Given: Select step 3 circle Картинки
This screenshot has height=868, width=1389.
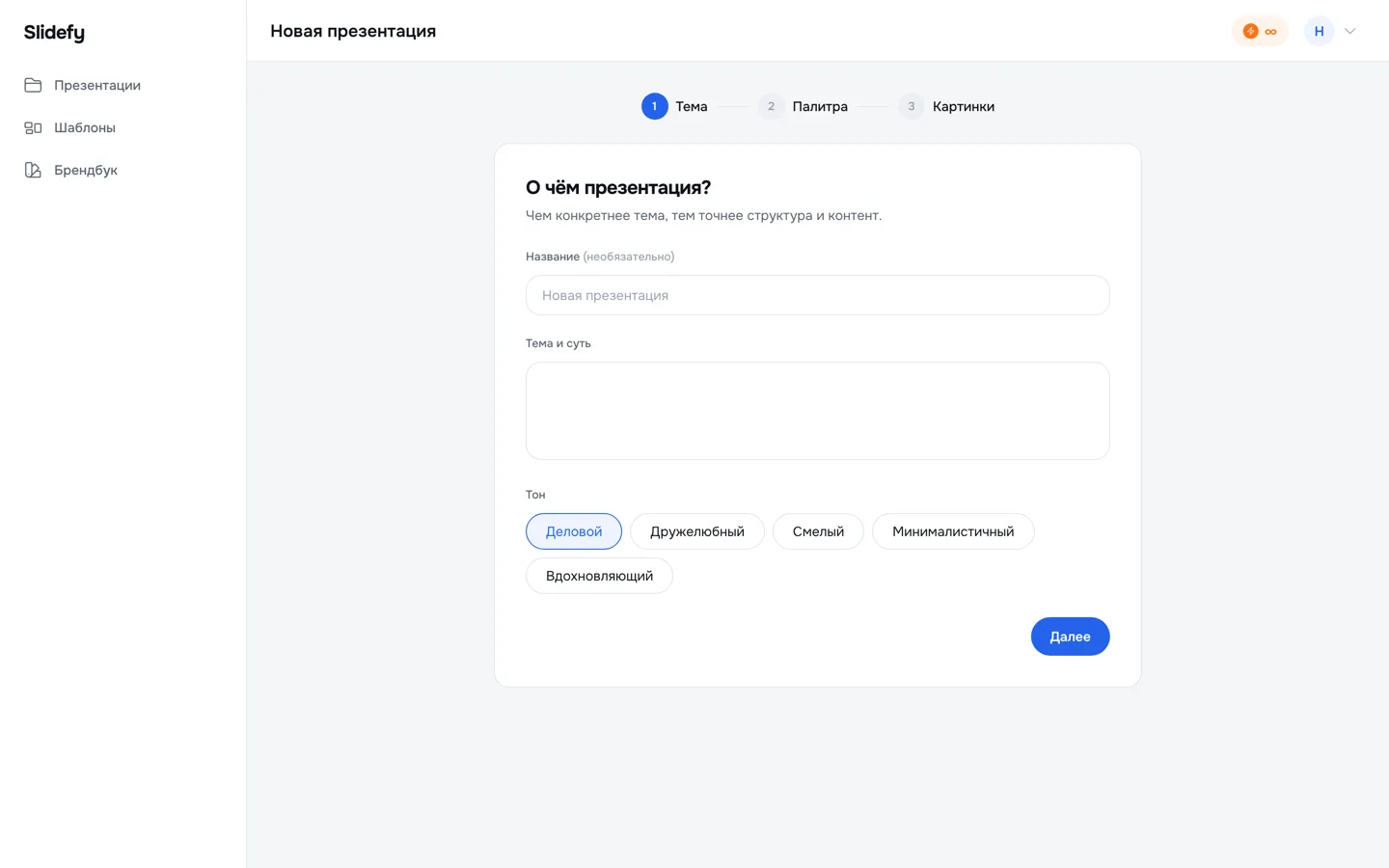Looking at the screenshot, I should click(911, 106).
